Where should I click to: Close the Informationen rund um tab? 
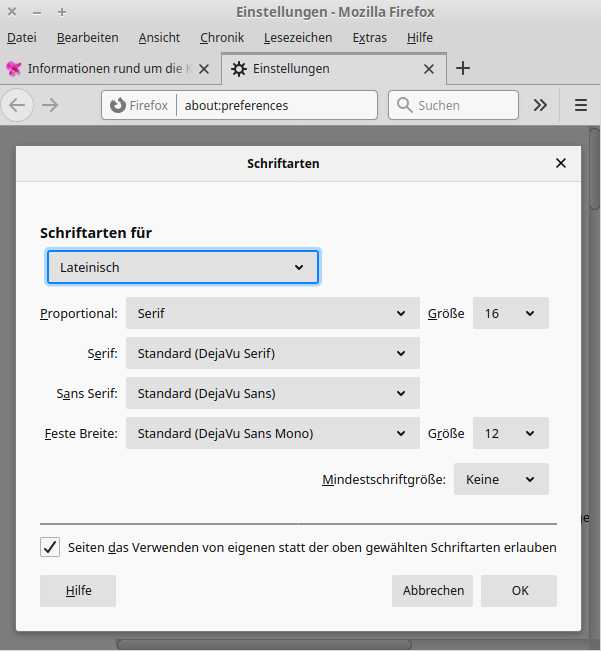click(204, 69)
